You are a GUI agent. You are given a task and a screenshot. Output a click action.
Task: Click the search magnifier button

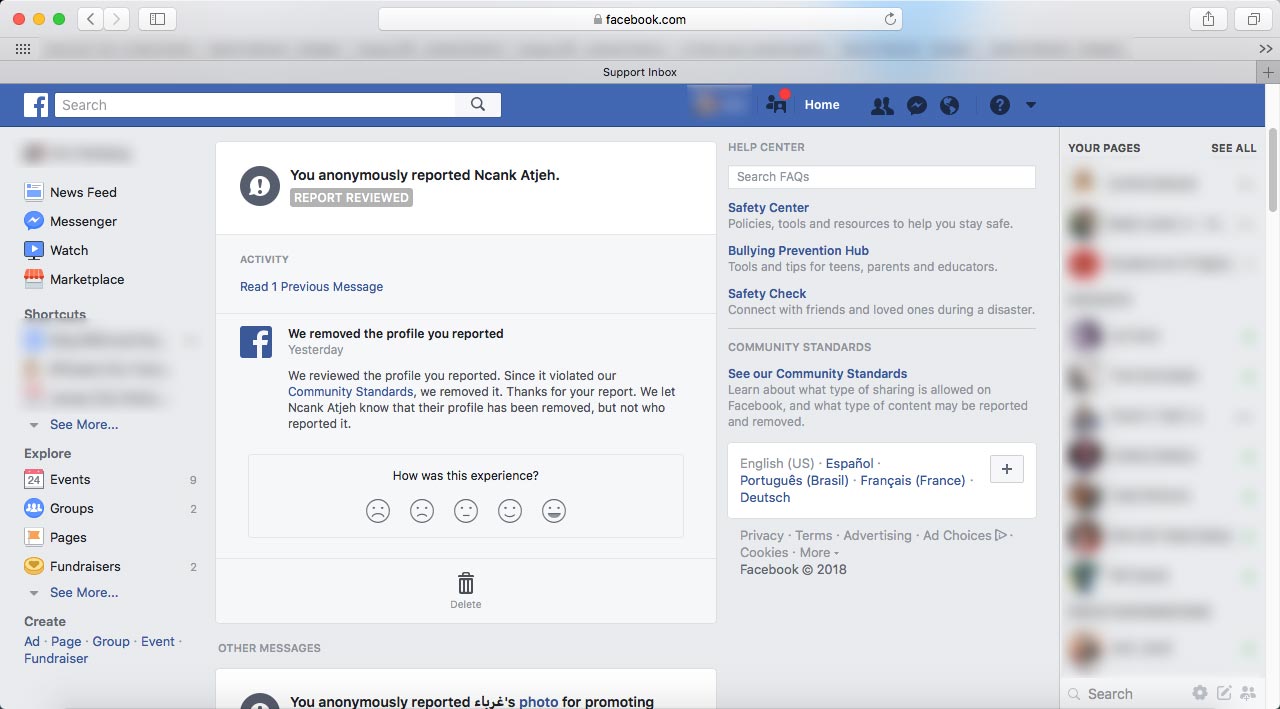(x=478, y=105)
